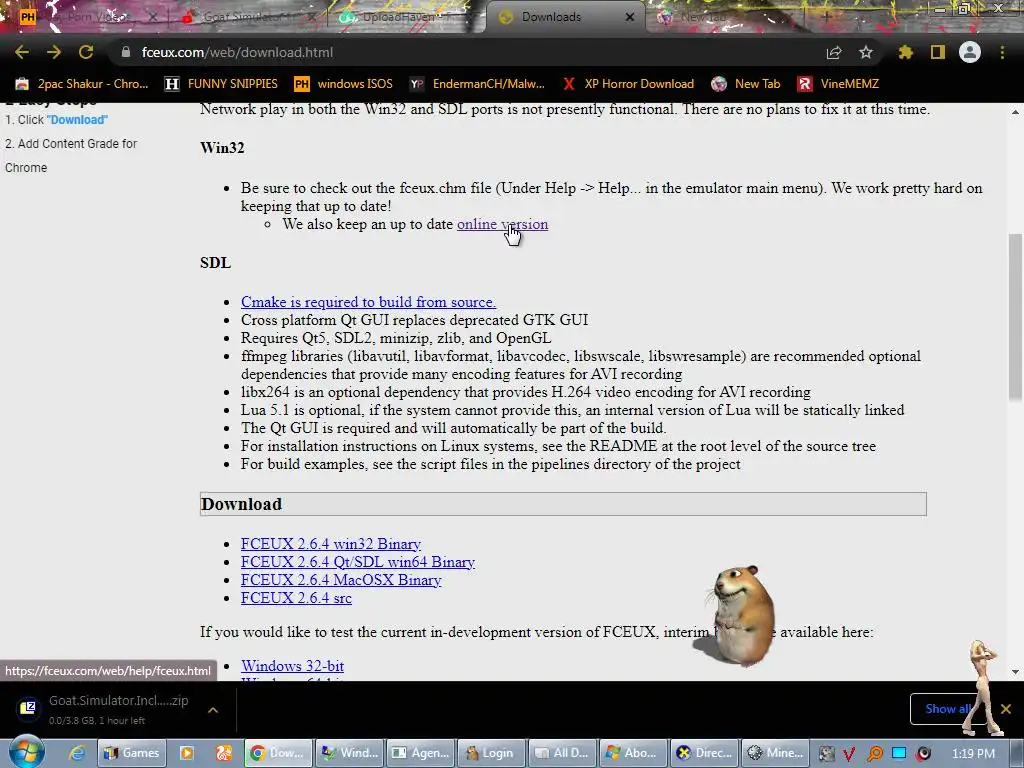
Task: Download FCEUX 2.6.4 Qt/SDL win64 Binary
Action: [357, 562]
